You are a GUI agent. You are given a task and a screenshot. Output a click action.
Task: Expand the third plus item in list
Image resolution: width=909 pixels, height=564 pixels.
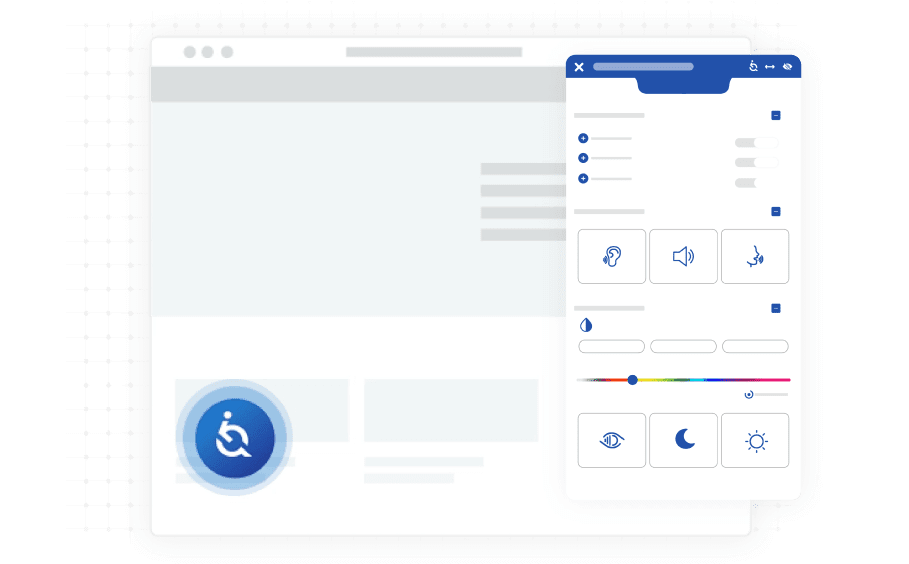pos(583,179)
